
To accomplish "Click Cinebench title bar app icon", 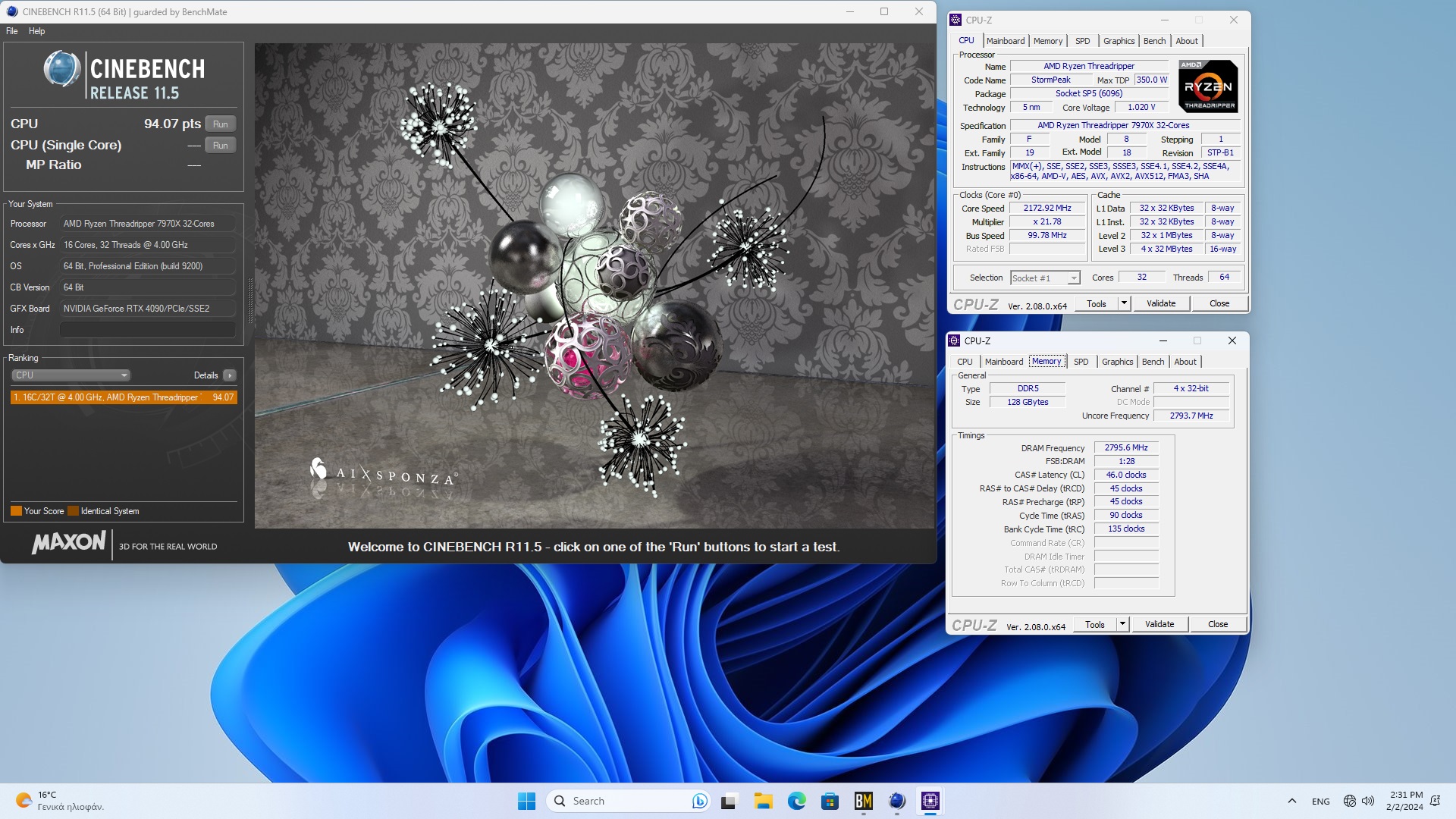I will tap(11, 11).
